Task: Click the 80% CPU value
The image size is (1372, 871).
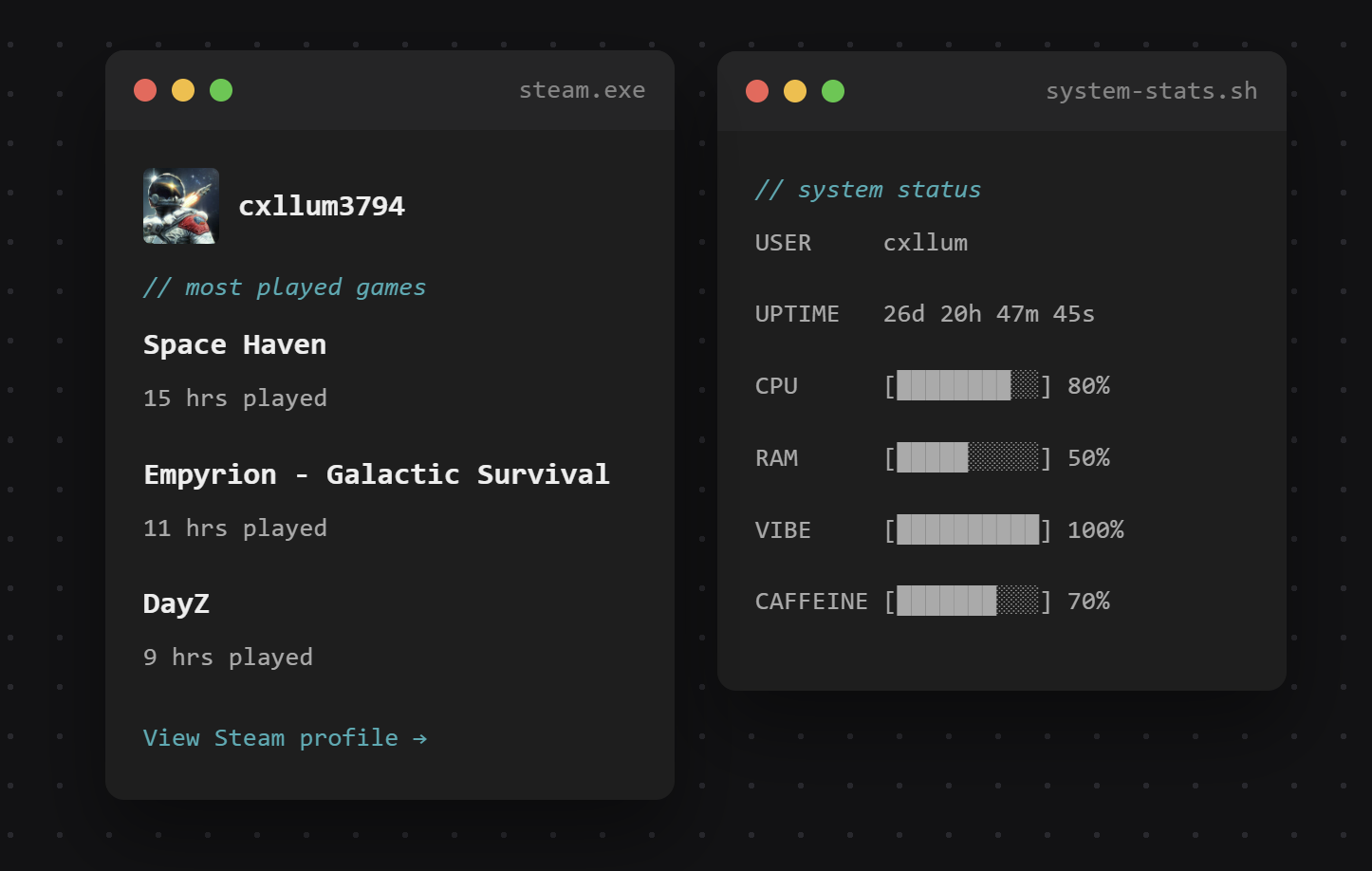Action: [x=1088, y=386]
